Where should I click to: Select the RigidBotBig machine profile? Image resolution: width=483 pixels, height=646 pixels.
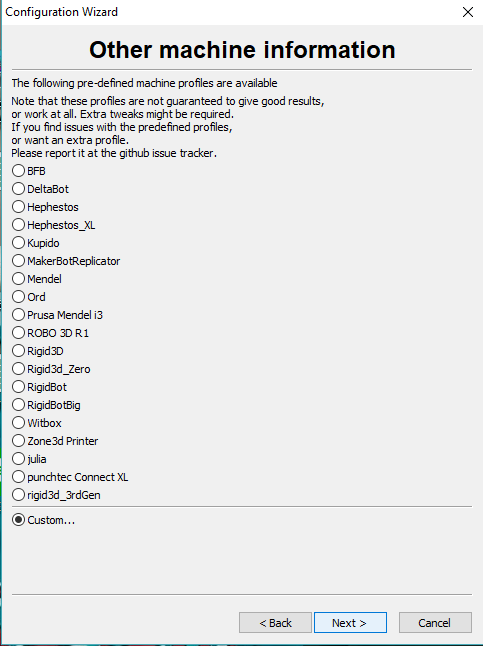[46, 405]
